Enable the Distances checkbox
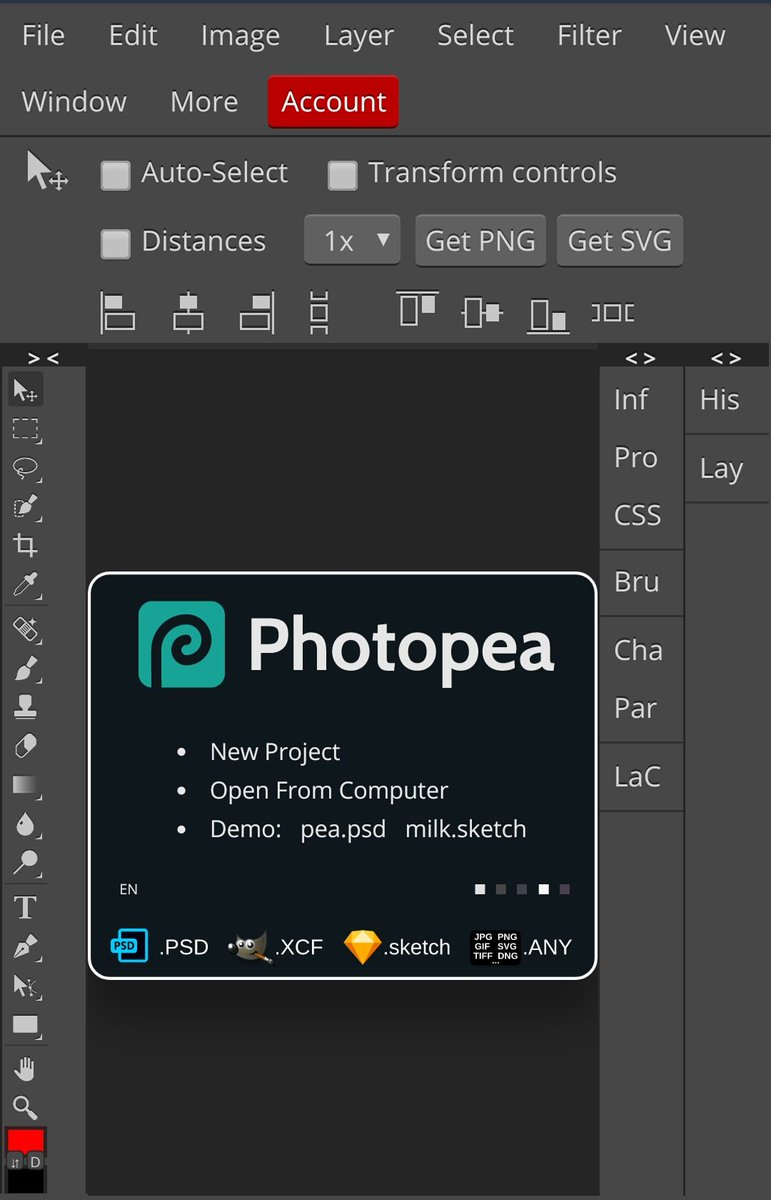The width and height of the screenshot is (771, 1200). [x=116, y=244]
